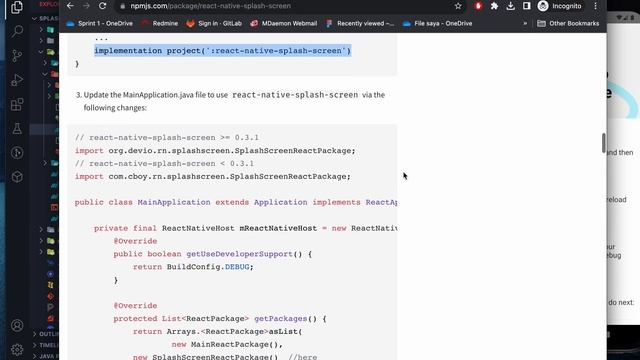The height and width of the screenshot is (360, 640).
Task: Open the VS Code Explorer view
Action: [x=17, y=7]
